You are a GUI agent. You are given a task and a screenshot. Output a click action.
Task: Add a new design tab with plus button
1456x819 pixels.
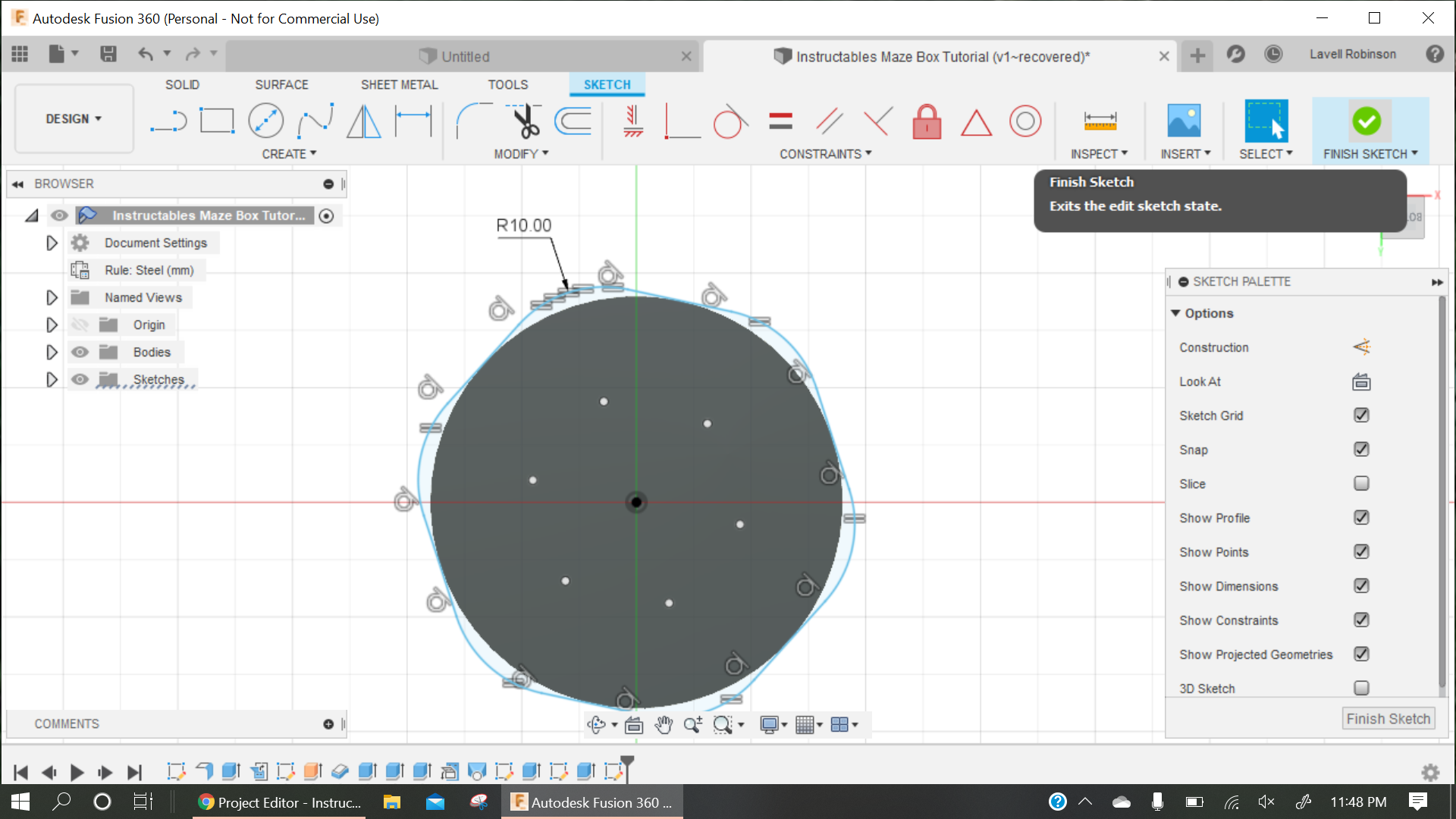pos(1197,55)
